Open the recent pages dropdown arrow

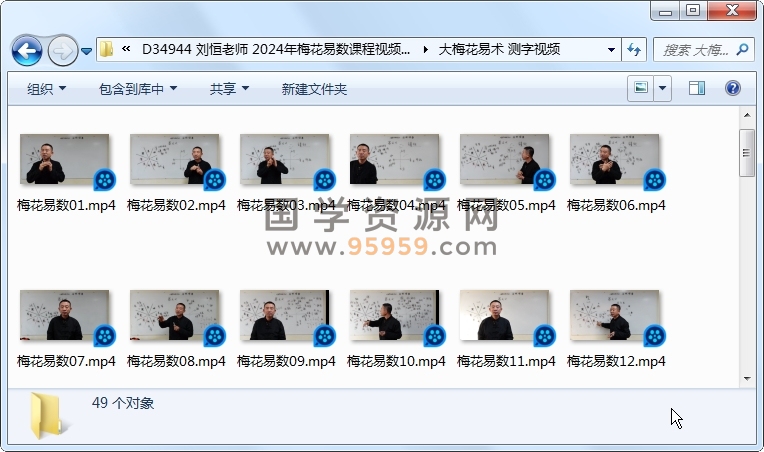(x=87, y=49)
